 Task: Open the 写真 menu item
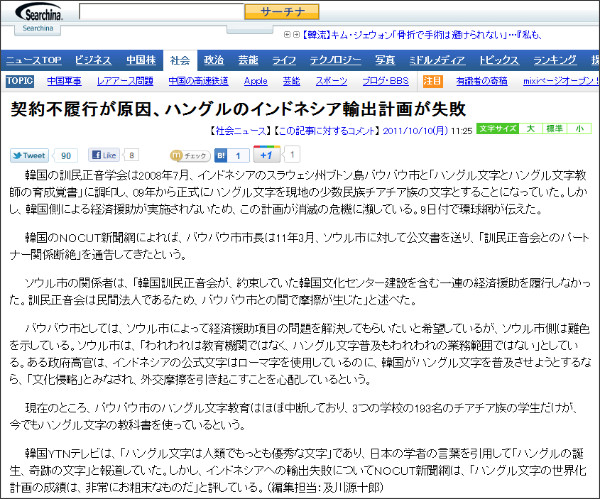pyautogui.click(x=385, y=60)
